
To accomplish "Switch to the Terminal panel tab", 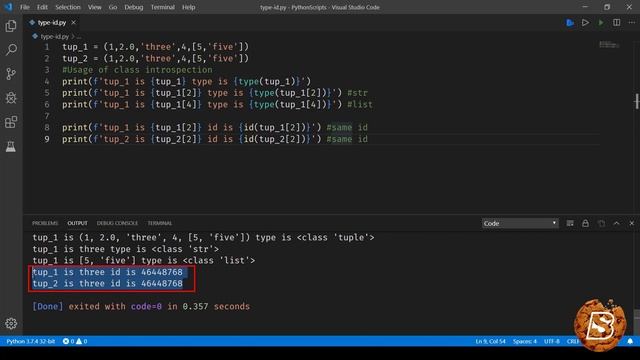I will coord(160,223).
